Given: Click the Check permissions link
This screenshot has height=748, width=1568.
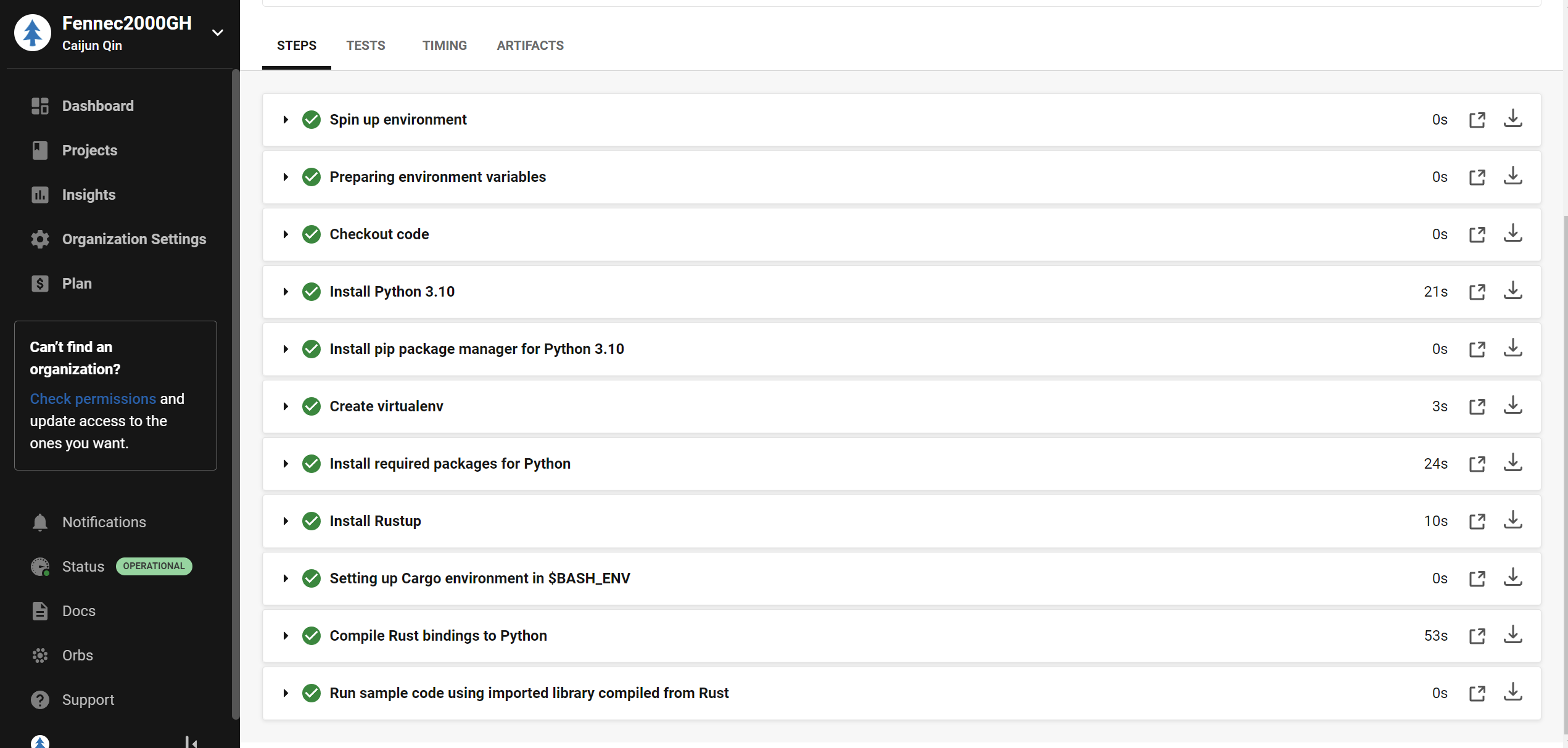Looking at the screenshot, I should (93, 399).
